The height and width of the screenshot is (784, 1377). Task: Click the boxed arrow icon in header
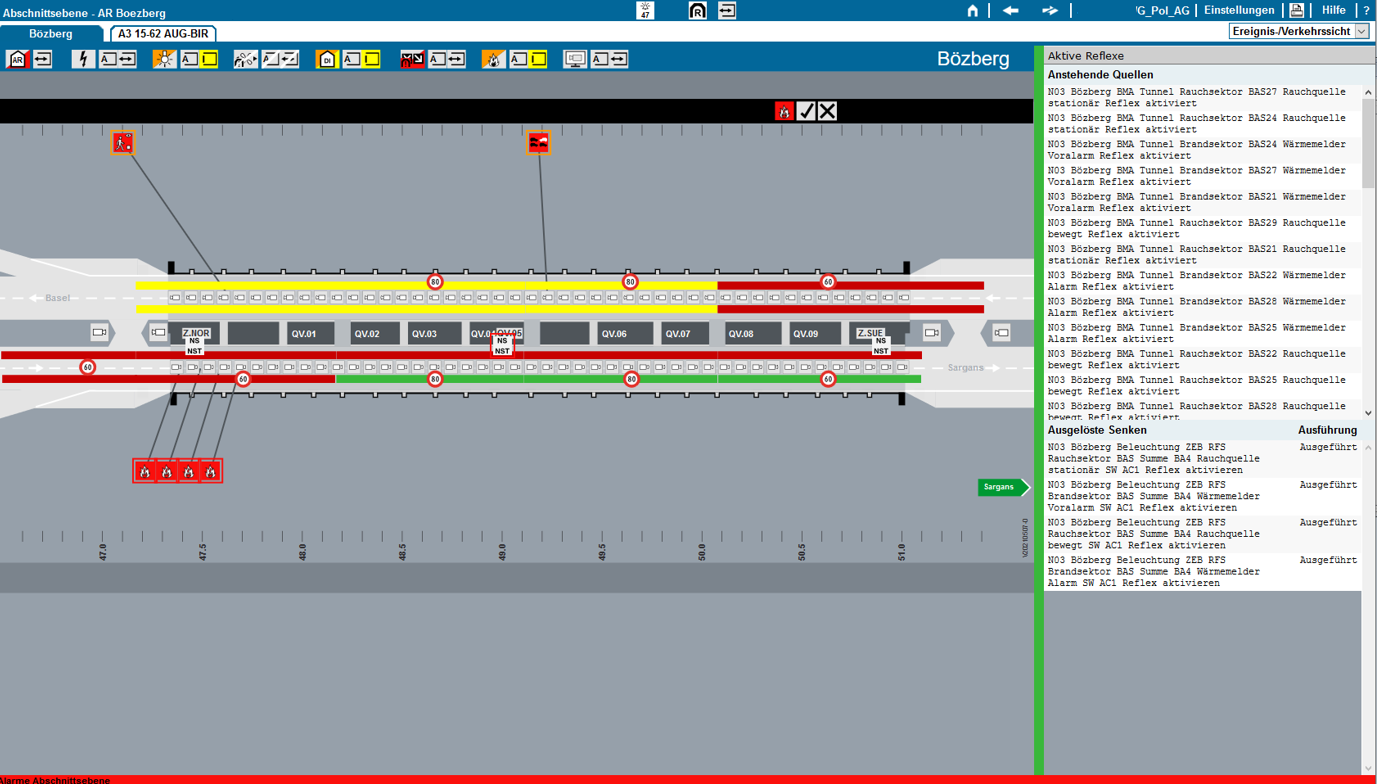pyautogui.click(x=727, y=10)
